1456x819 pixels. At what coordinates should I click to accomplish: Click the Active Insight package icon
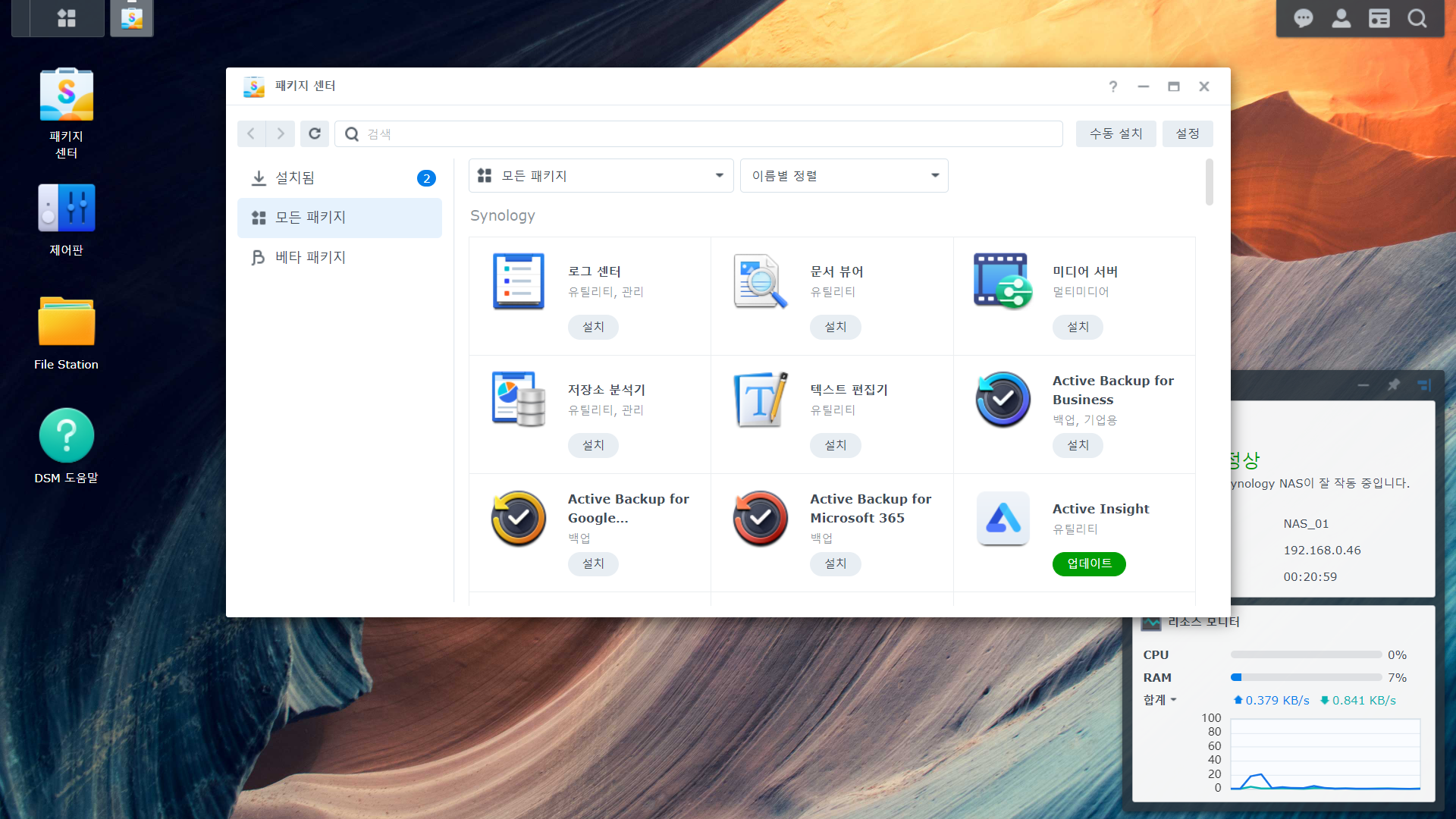(1003, 519)
